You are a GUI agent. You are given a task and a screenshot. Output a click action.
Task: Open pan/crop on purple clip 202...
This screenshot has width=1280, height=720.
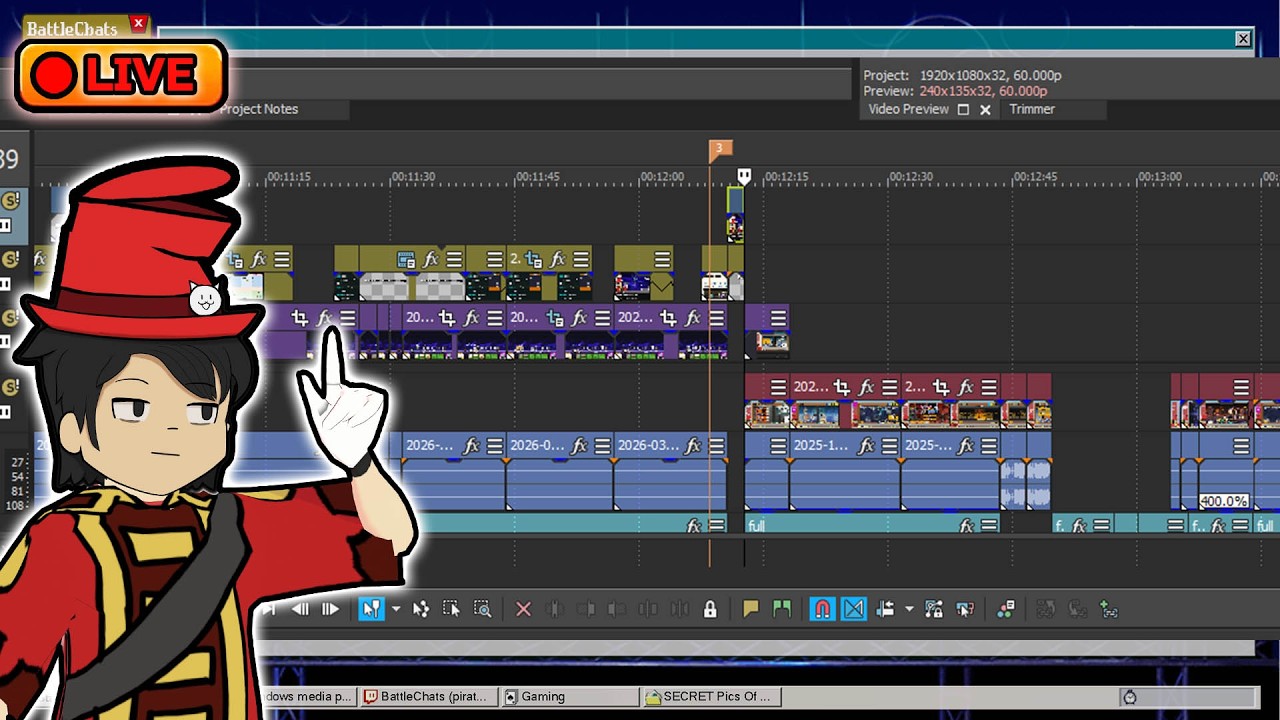pos(670,318)
